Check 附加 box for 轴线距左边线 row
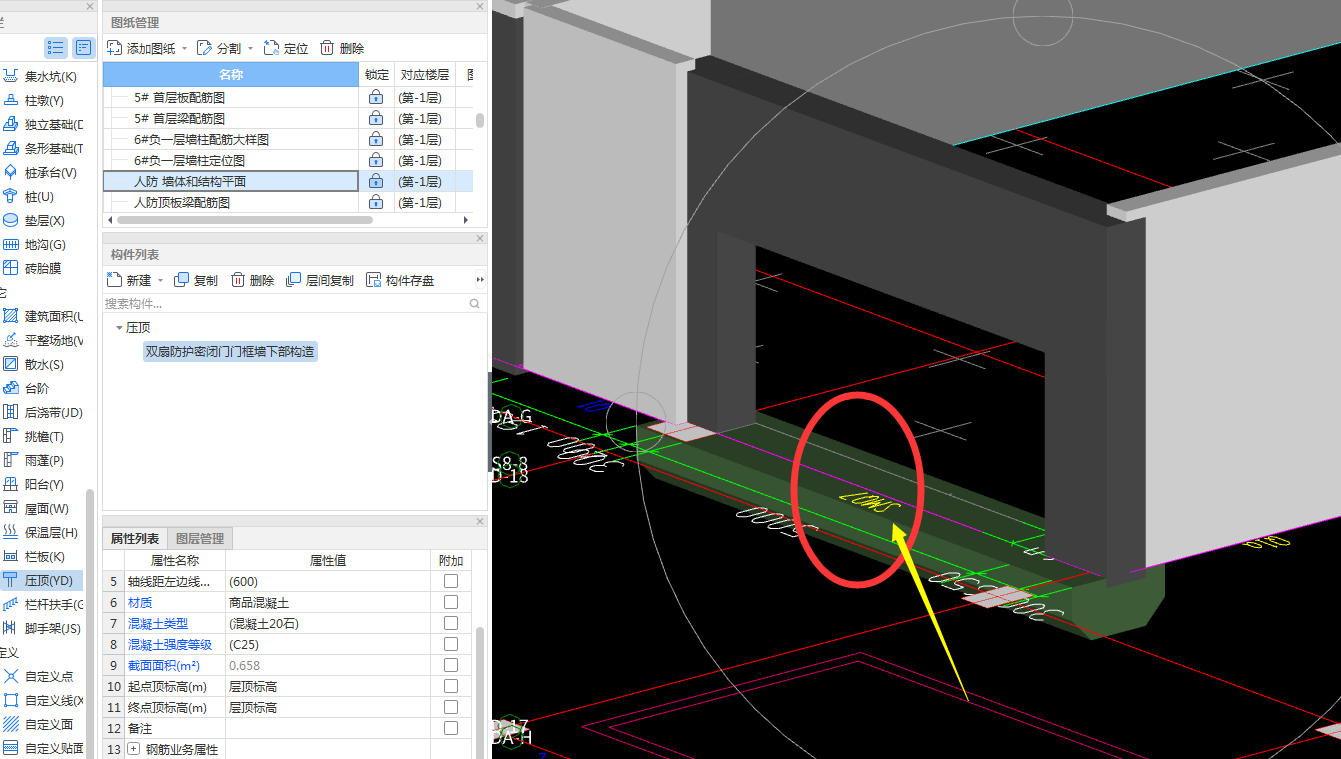The image size is (1341, 759). tap(451, 581)
